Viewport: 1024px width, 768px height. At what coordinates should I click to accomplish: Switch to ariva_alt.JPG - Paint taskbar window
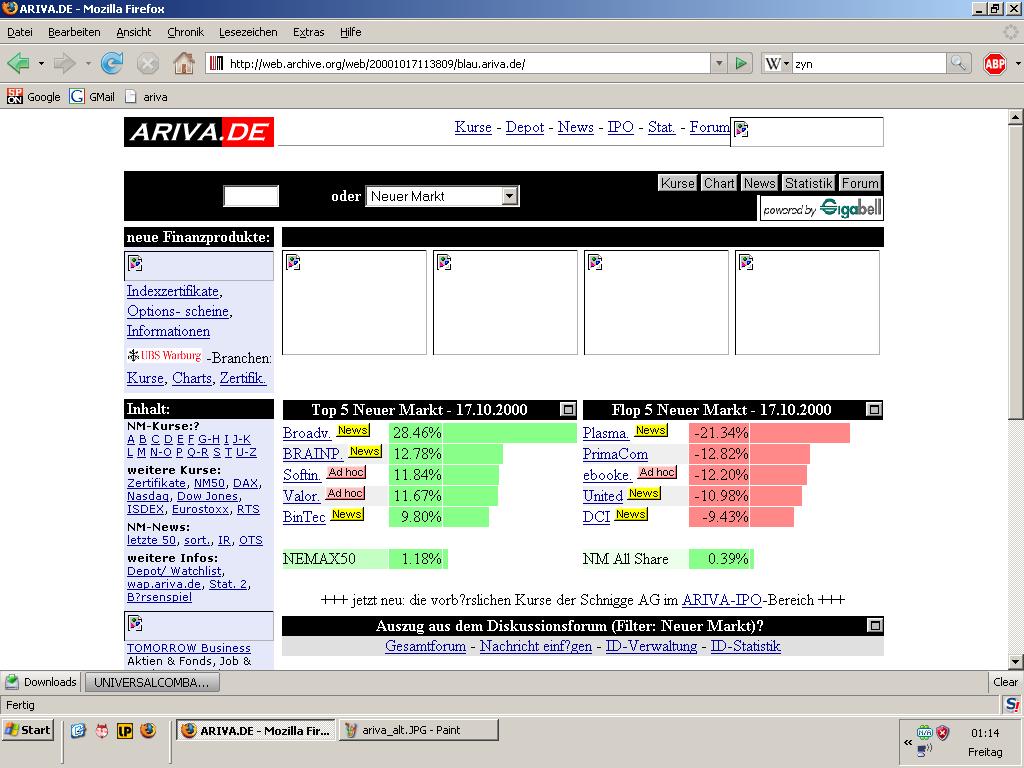click(x=419, y=730)
